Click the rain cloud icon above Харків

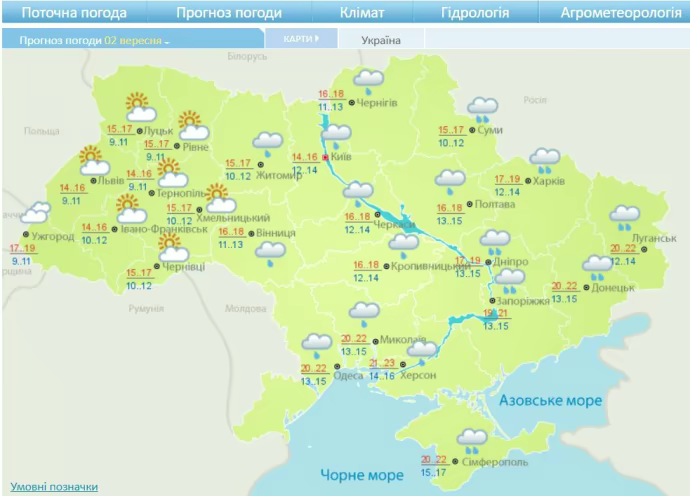click(545, 159)
